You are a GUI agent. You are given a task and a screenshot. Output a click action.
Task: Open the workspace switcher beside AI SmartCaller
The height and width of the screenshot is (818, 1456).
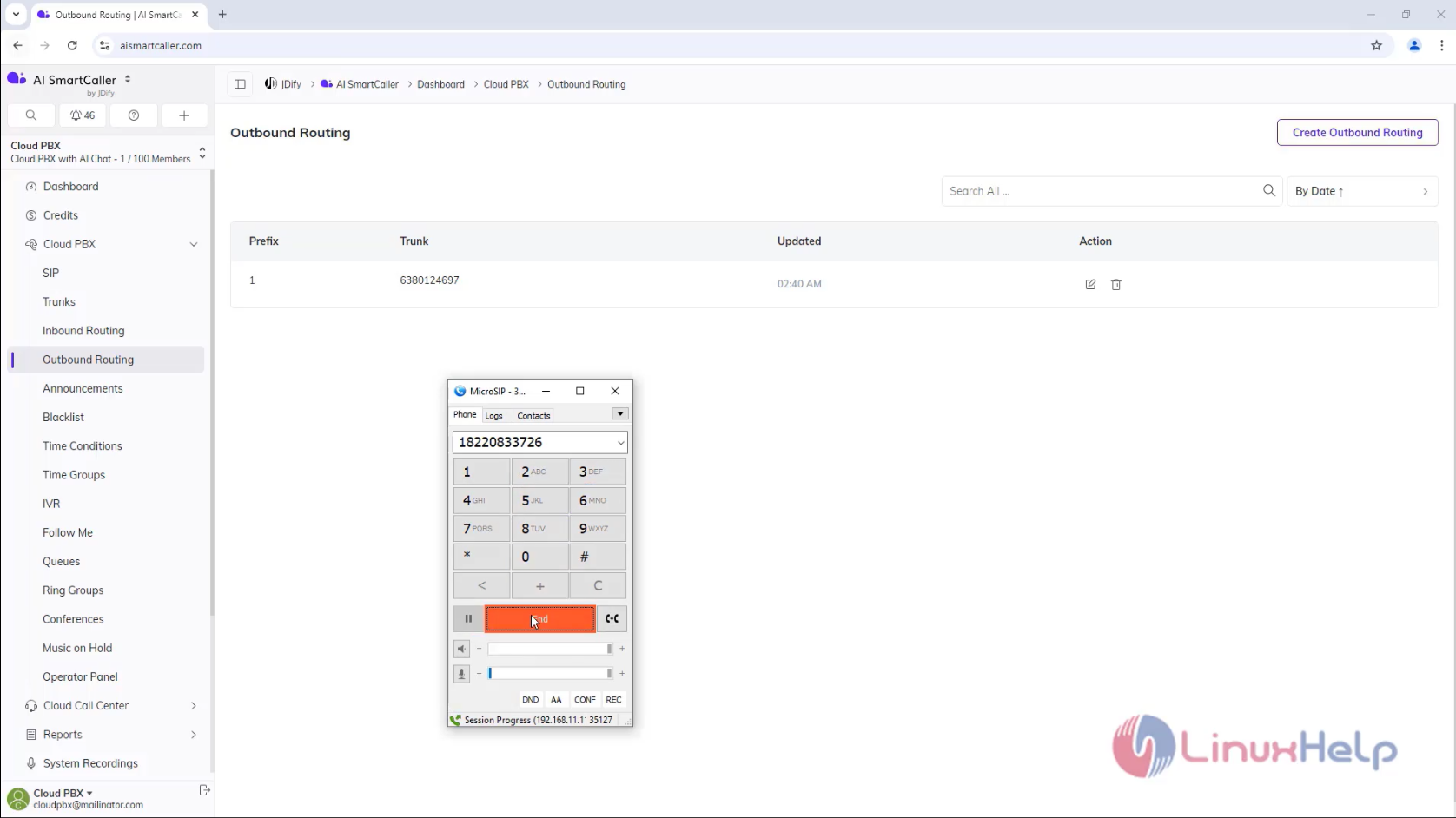(128, 79)
